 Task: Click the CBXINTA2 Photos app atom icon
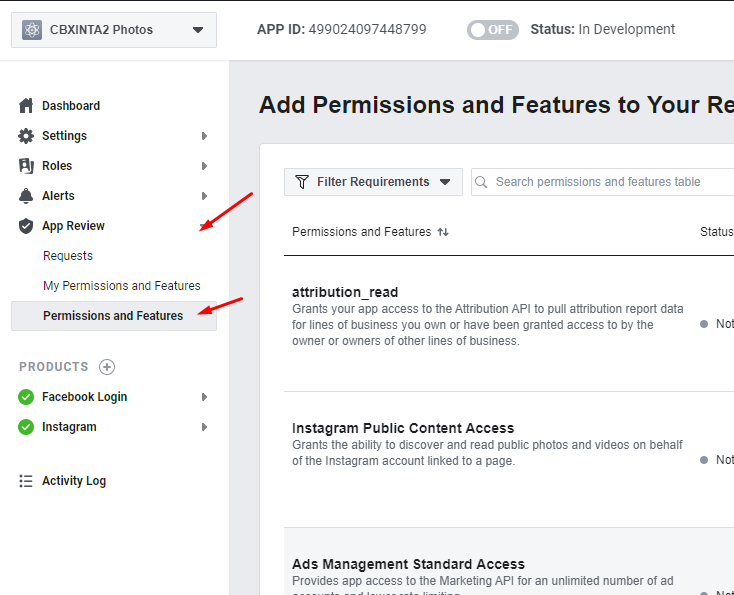pos(32,30)
